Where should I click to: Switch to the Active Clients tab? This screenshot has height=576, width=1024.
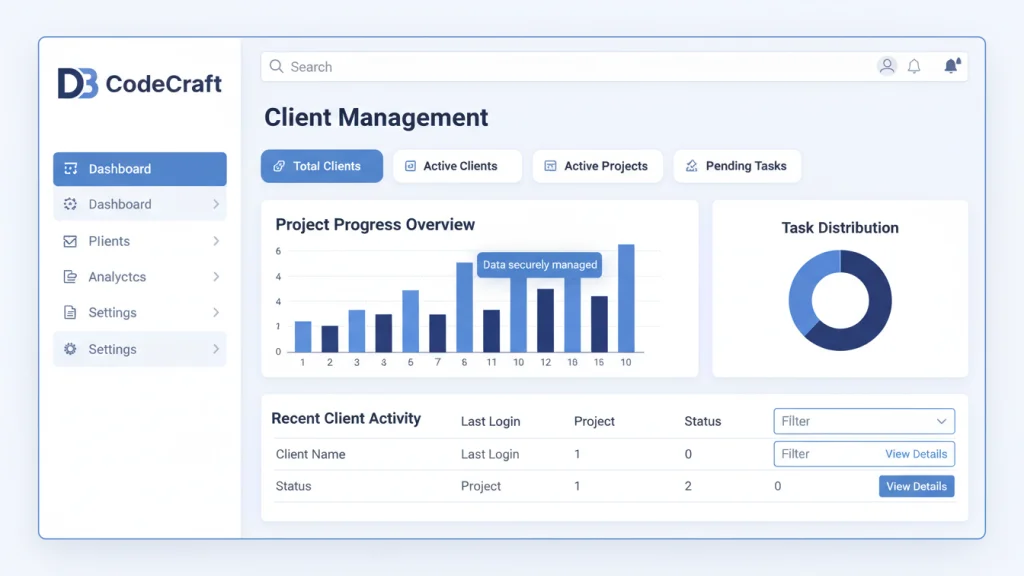[457, 166]
